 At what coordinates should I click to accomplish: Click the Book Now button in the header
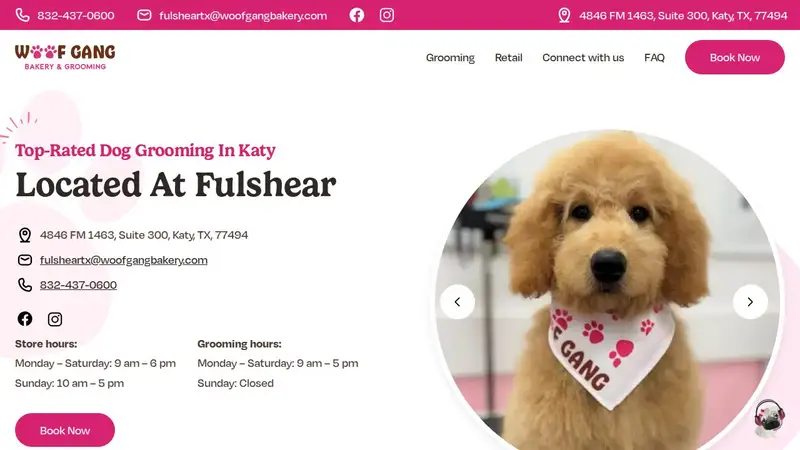735,57
